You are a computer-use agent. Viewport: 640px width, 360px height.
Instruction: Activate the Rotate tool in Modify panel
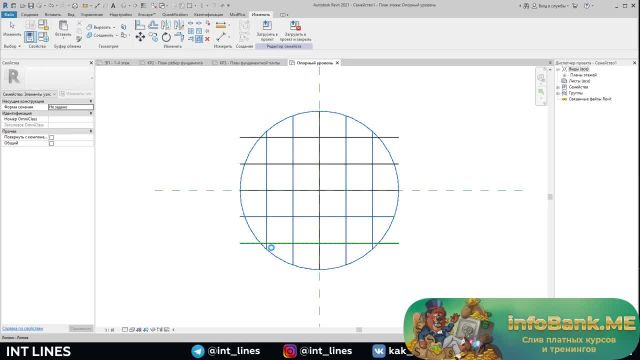[x=166, y=37]
